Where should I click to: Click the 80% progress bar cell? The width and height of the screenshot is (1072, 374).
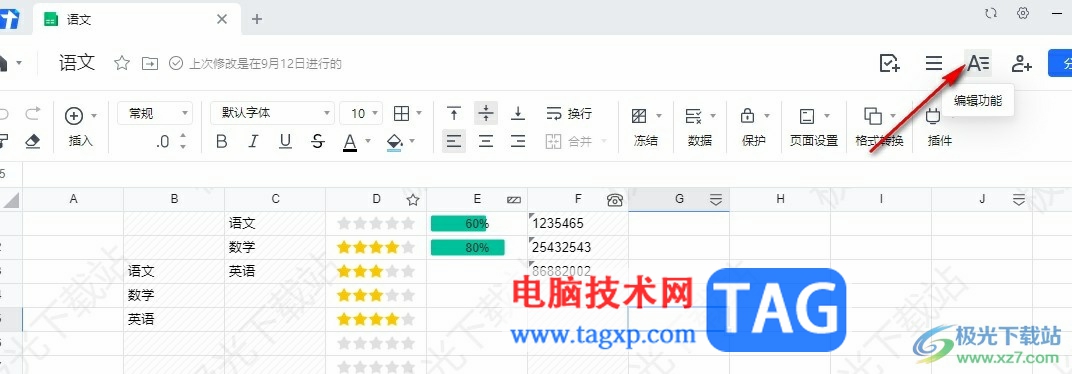point(477,248)
